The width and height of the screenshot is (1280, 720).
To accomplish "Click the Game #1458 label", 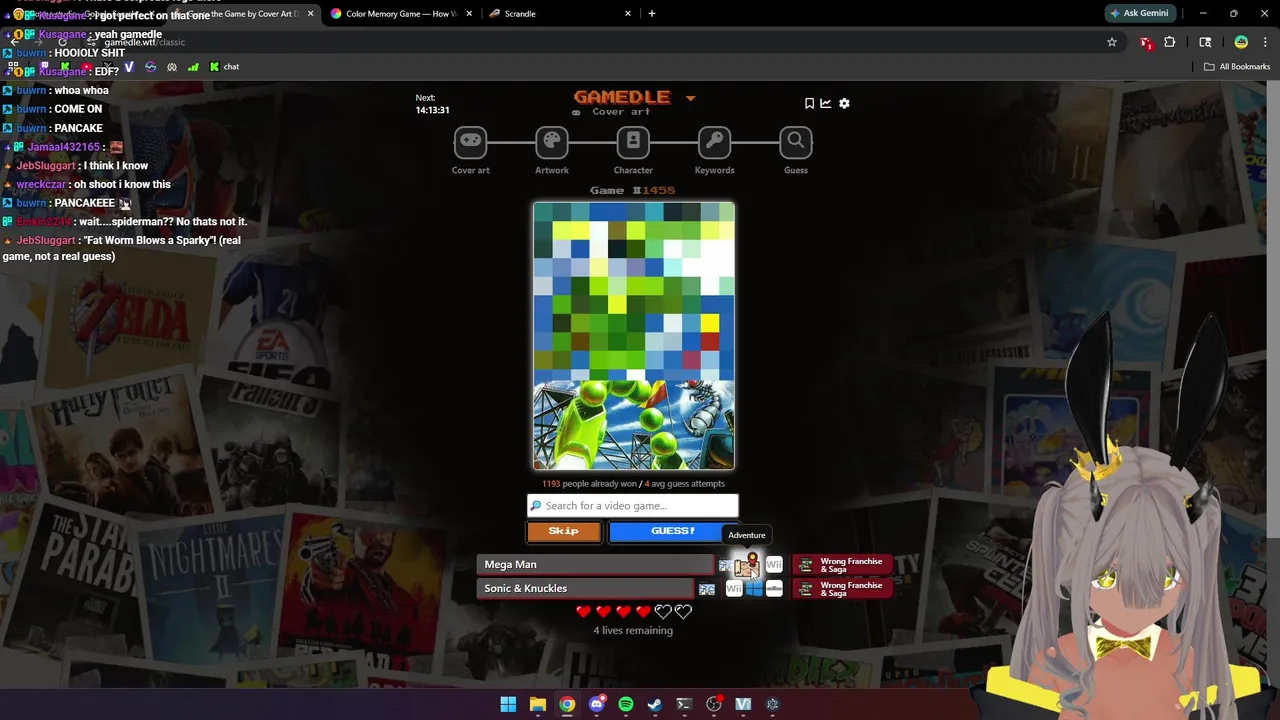I will pos(633,190).
